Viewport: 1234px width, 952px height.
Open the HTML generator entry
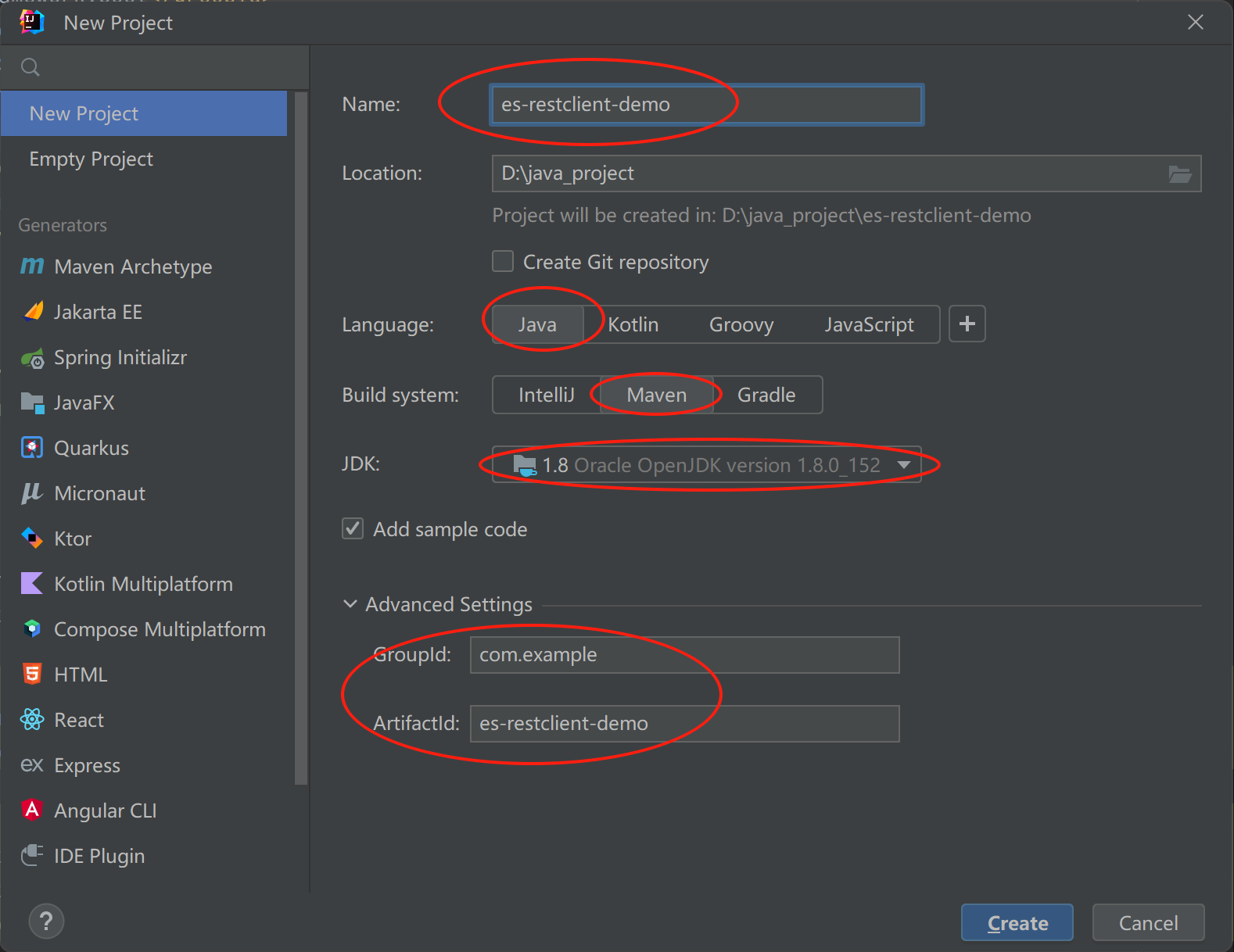tap(144, 675)
